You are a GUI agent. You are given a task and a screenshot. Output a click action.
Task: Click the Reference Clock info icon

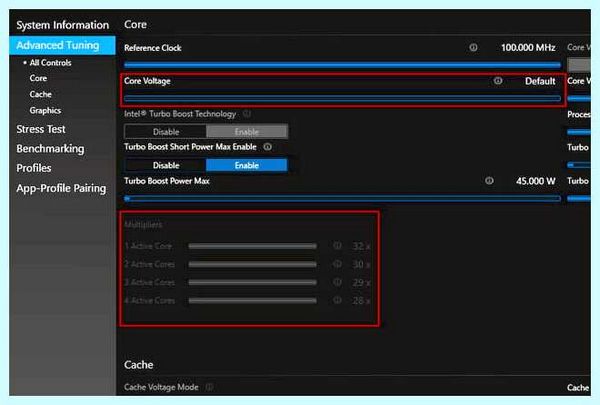473,47
